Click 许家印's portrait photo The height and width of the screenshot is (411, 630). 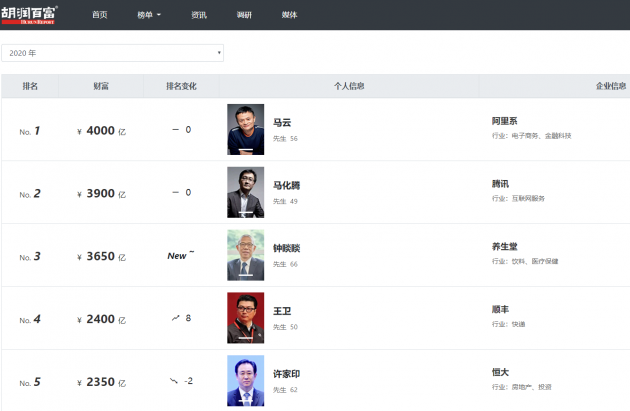(246, 380)
